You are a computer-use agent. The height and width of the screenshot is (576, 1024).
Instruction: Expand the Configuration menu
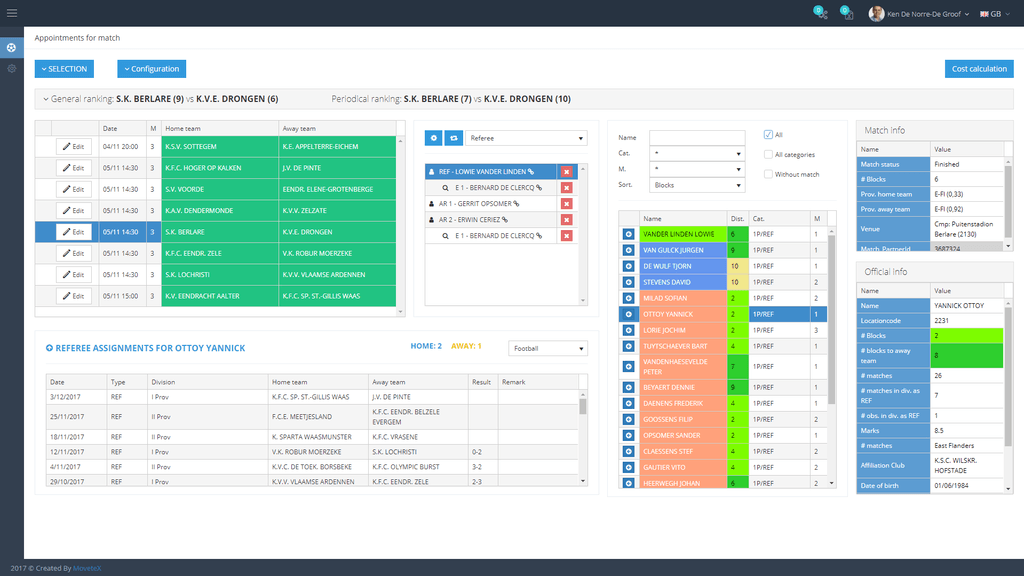coord(151,69)
